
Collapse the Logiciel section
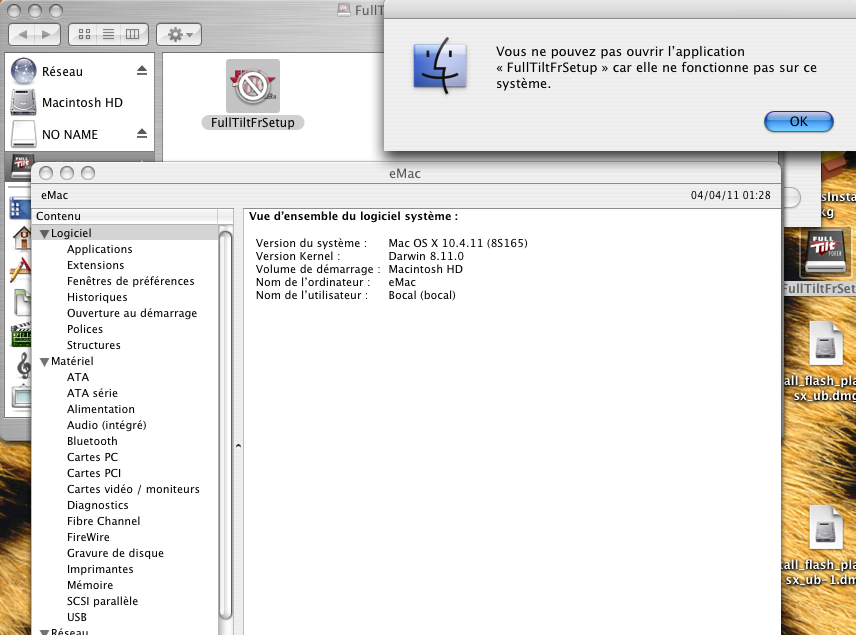[44, 234]
